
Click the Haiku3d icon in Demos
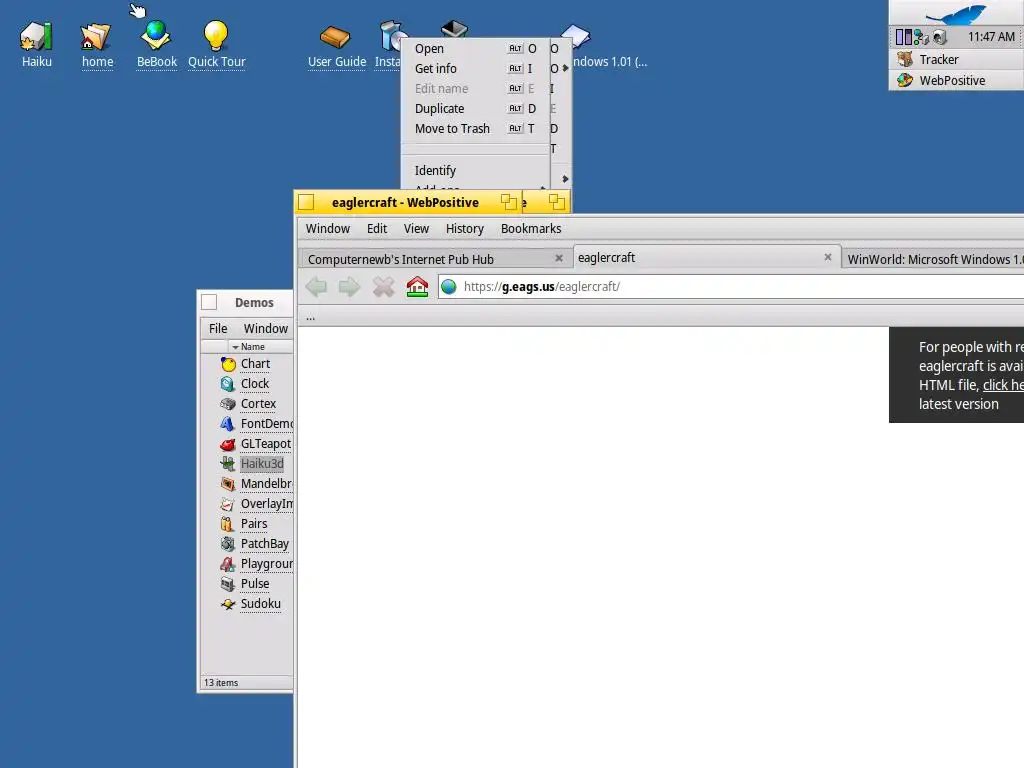pyautogui.click(x=228, y=464)
